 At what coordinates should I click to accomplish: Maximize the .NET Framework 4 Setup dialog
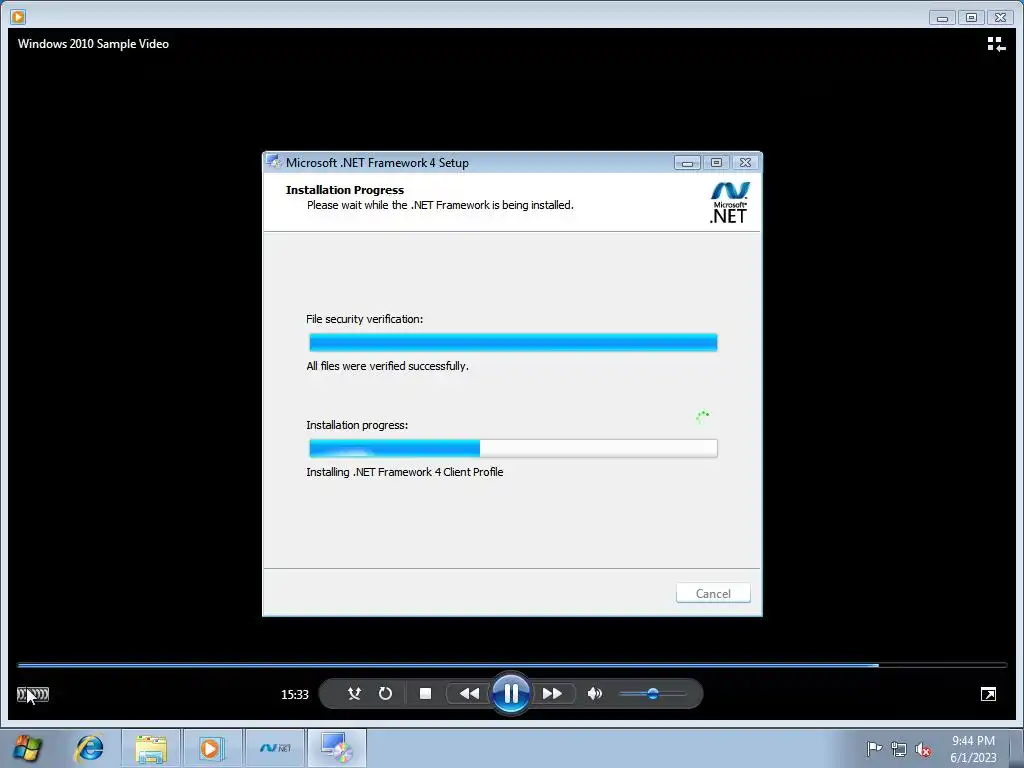point(716,163)
